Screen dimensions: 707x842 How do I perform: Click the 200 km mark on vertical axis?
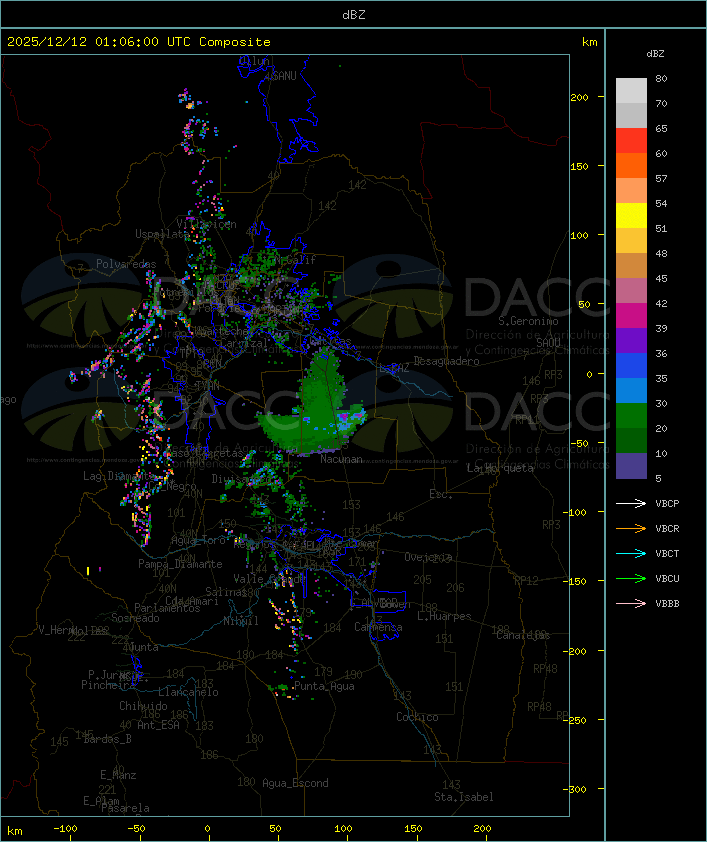(579, 97)
